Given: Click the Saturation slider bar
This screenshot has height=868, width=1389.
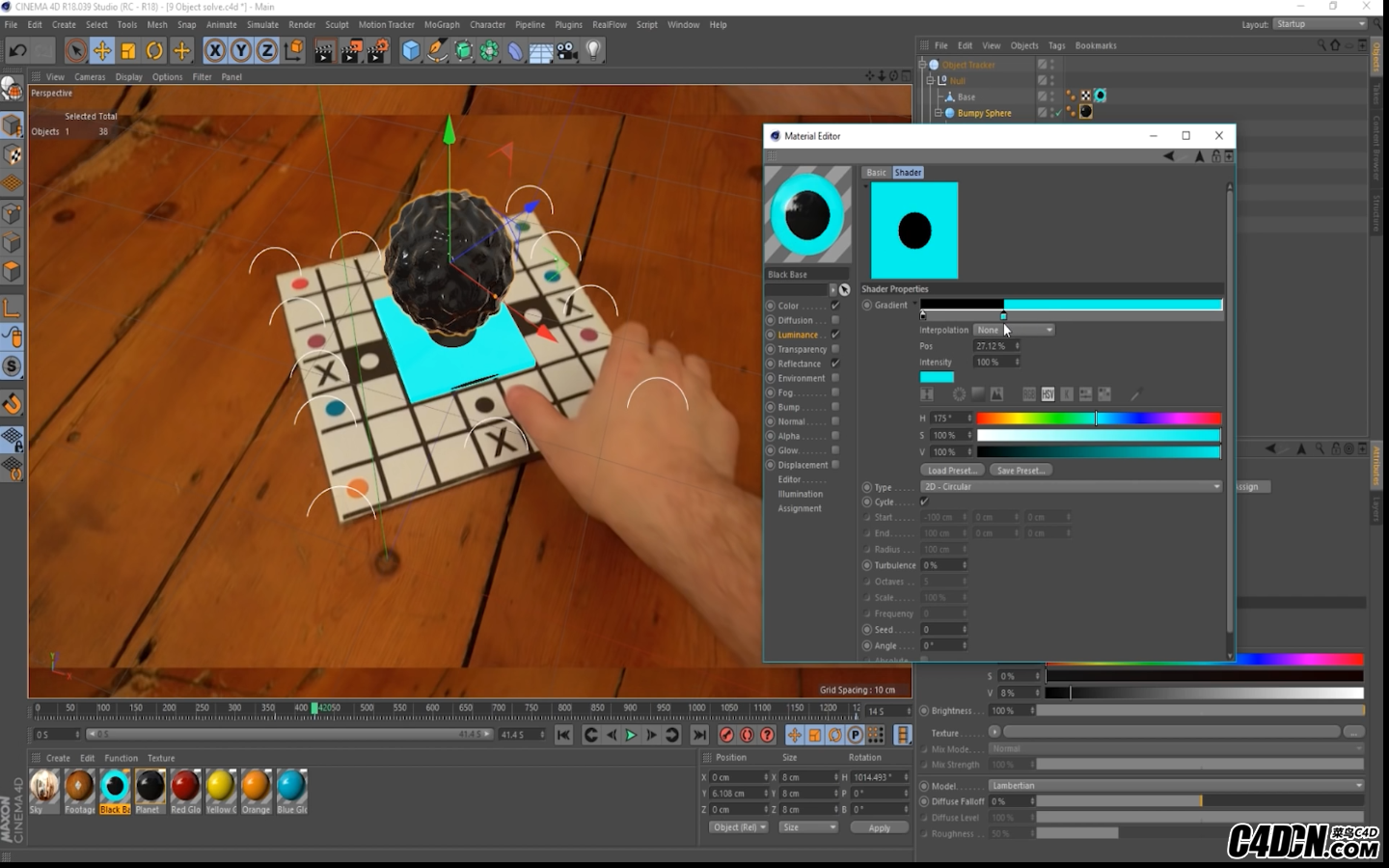Looking at the screenshot, I should click(1099, 435).
